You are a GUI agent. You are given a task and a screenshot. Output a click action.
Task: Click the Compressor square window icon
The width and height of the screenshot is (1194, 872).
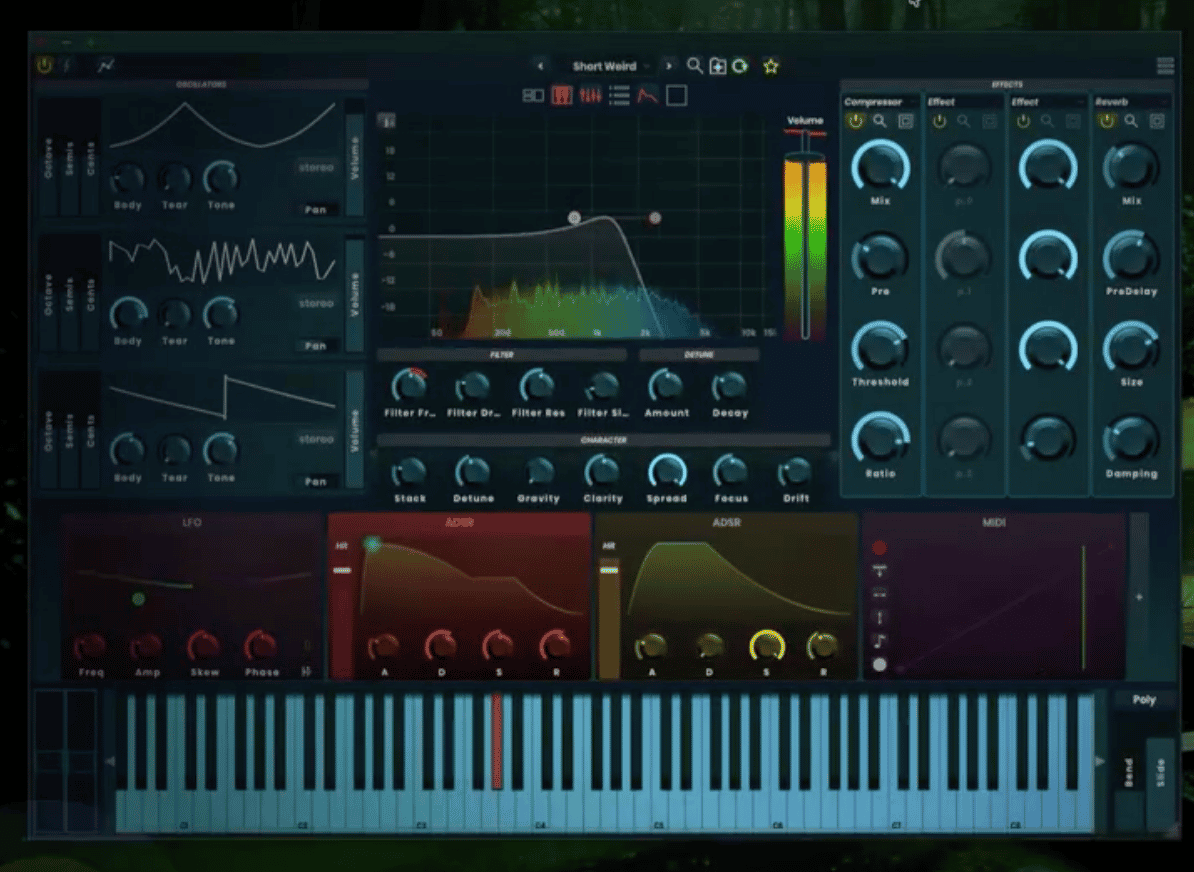tap(905, 121)
